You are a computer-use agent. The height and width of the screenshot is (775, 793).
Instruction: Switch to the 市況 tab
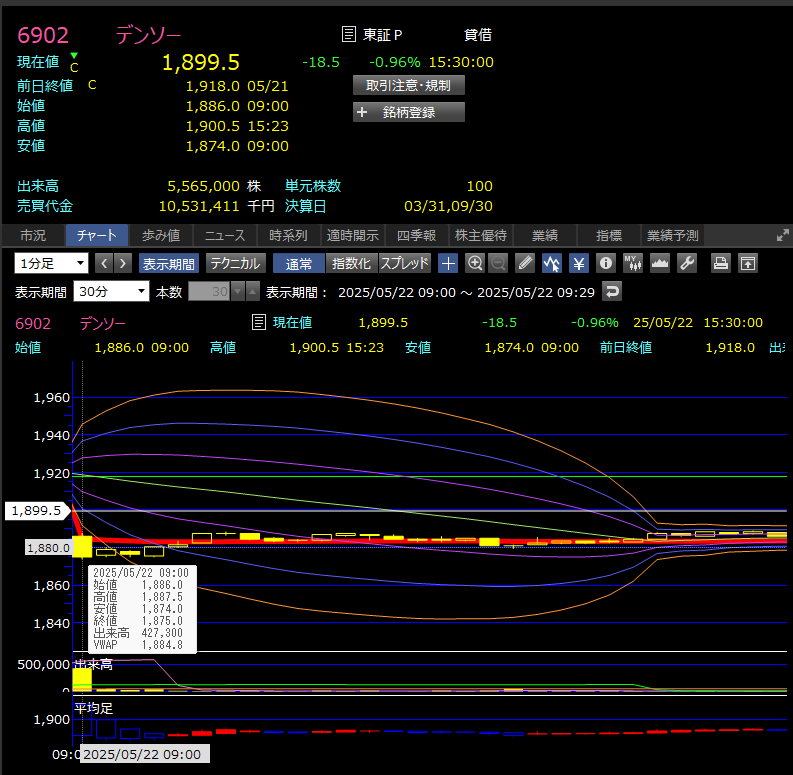[x=33, y=235]
